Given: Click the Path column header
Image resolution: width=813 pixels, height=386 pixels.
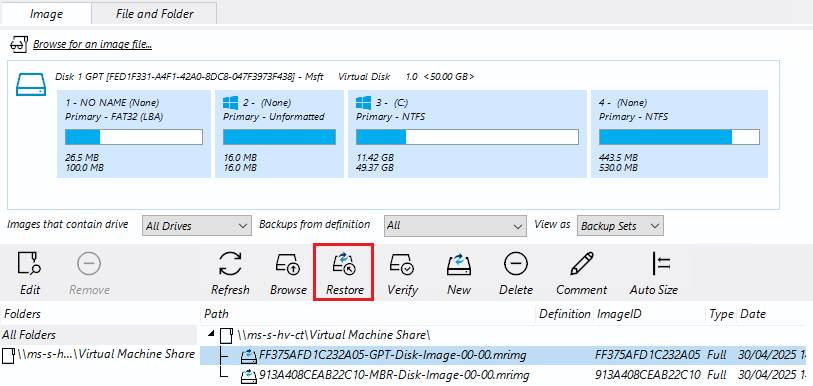Looking at the screenshot, I should point(368,314).
